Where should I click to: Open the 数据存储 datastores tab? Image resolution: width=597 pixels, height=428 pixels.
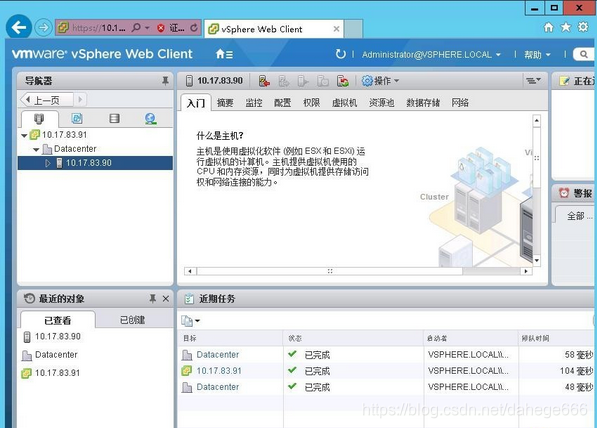(x=423, y=103)
